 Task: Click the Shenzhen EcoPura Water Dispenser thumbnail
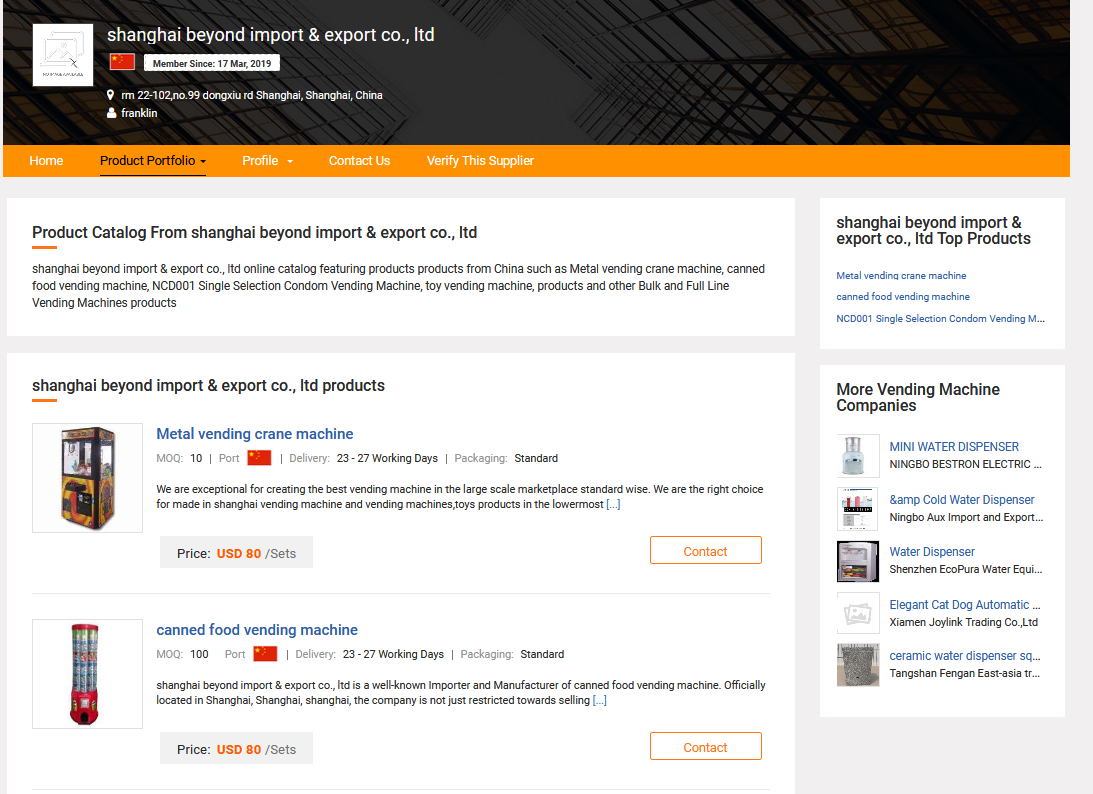(x=858, y=561)
